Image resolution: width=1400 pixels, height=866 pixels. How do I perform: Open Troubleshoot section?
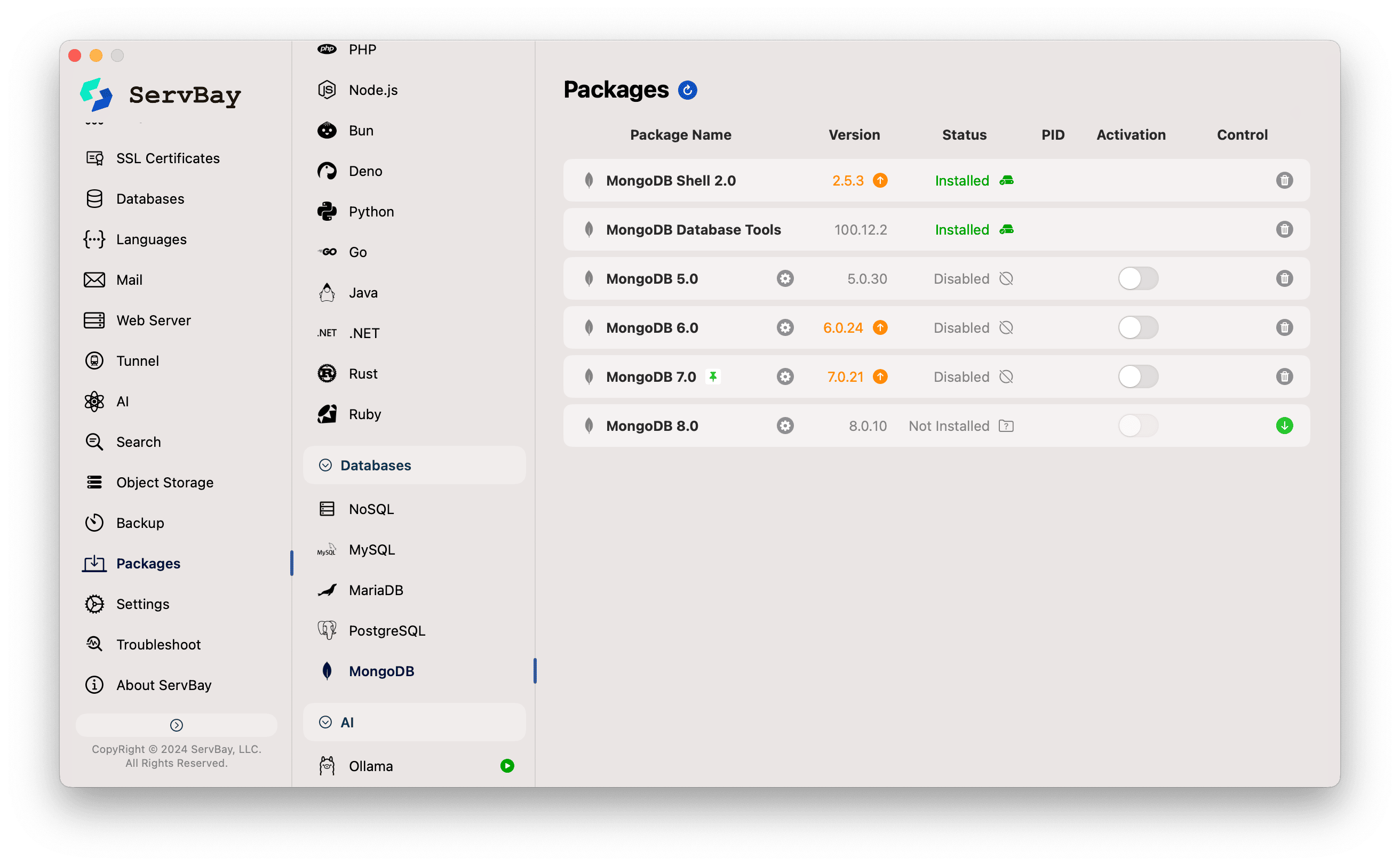(142, 645)
